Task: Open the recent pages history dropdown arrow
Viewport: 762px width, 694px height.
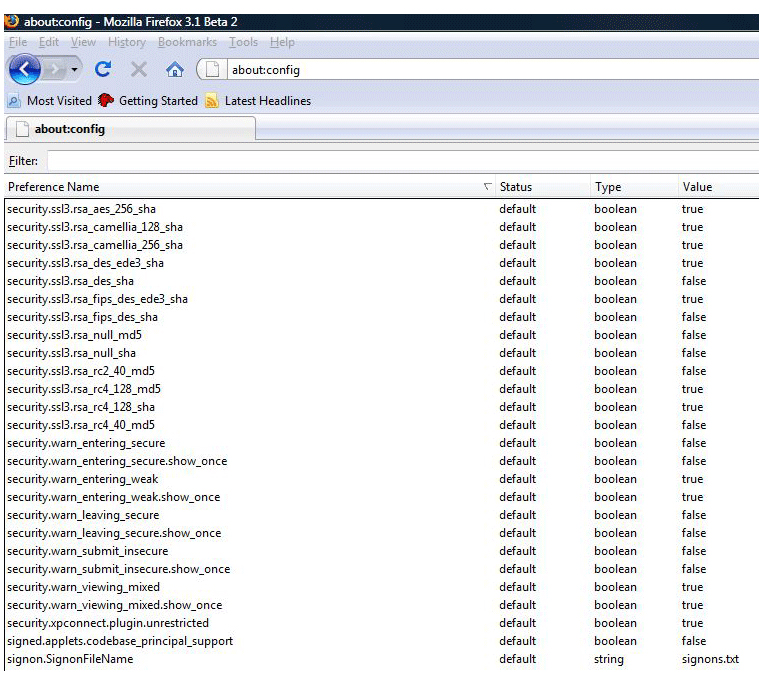Action: tap(74, 71)
